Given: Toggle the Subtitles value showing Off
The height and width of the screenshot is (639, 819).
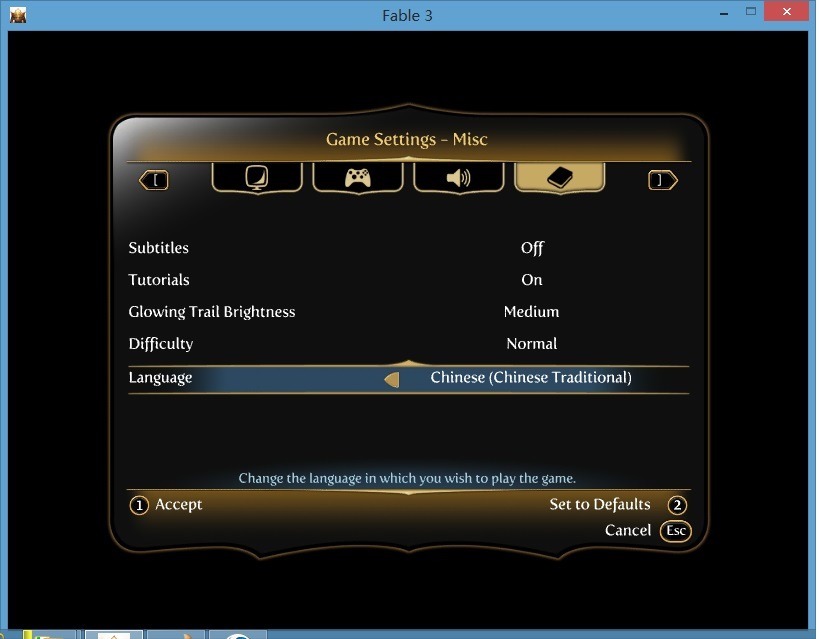Looking at the screenshot, I should [532, 248].
